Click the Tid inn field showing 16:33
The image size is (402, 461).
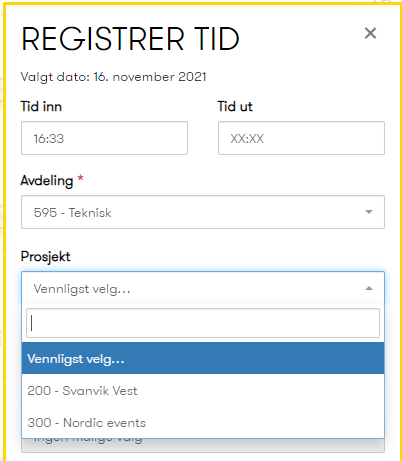pos(104,138)
